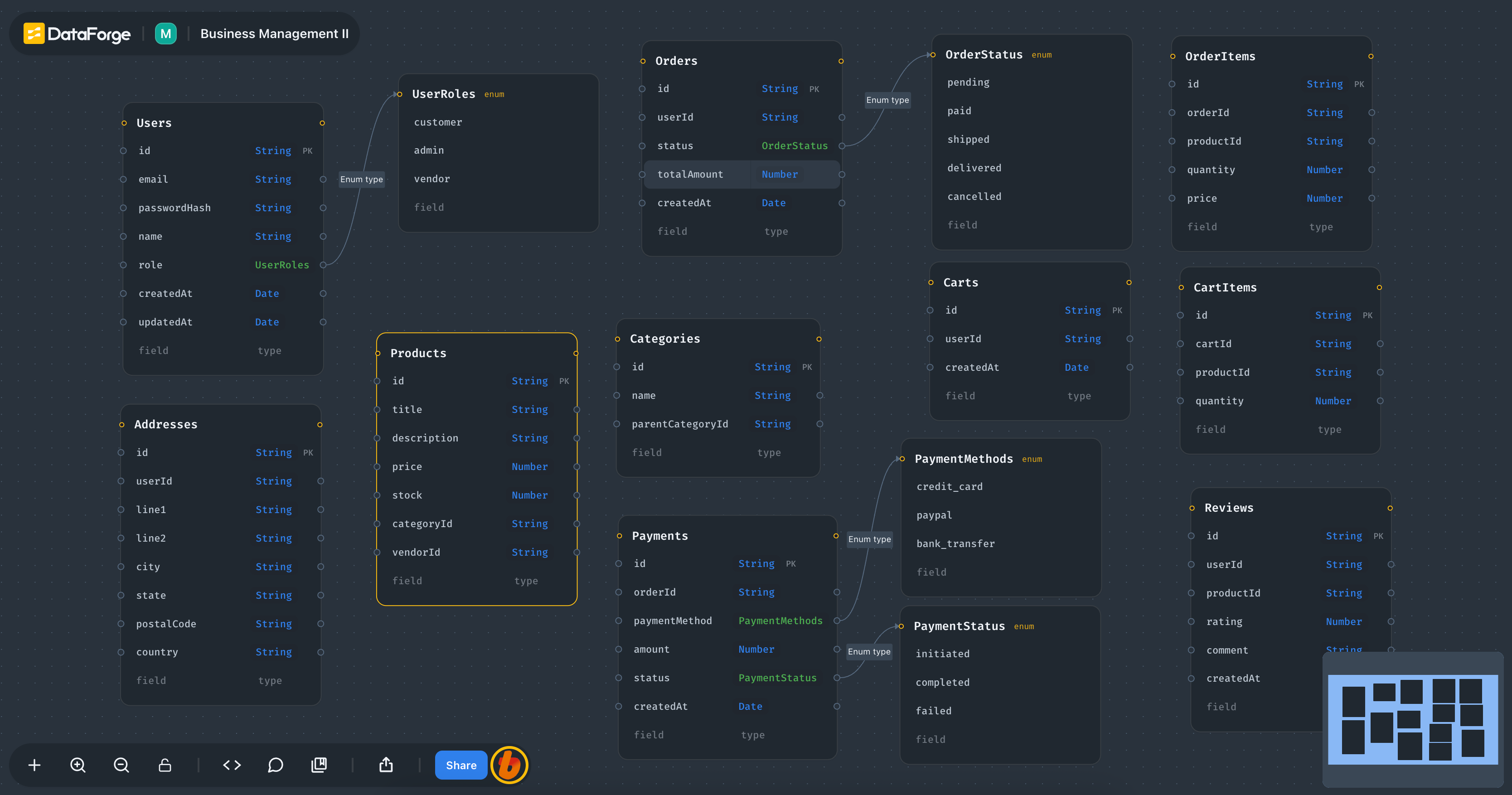This screenshot has width=1512, height=795.
Task: Open comments using the chat bubble icon
Action: click(x=275, y=765)
